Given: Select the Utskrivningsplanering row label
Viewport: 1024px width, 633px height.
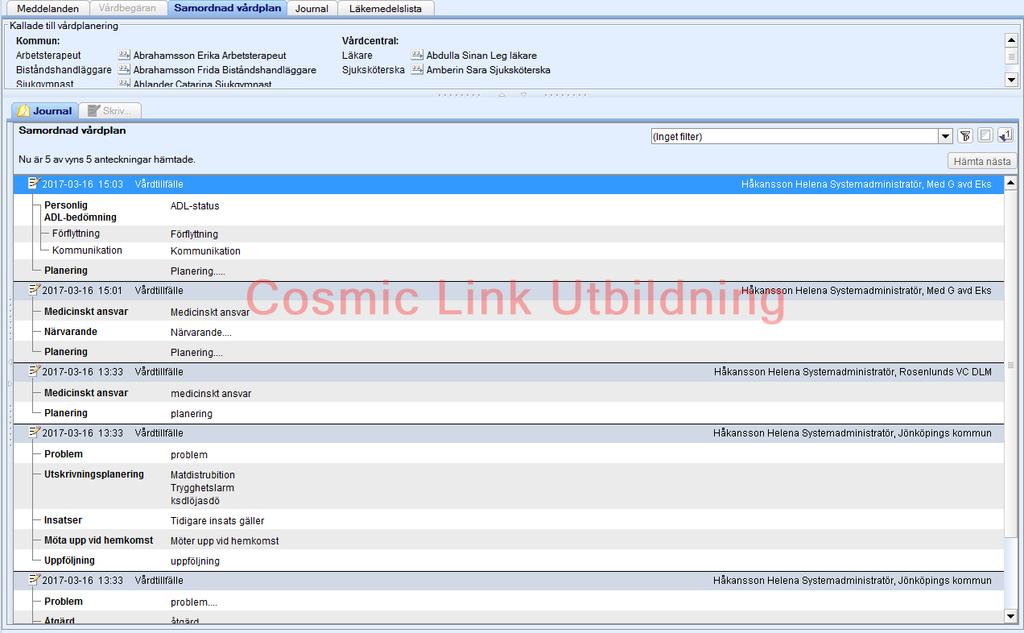Looking at the screenshot, I should 94,474.
